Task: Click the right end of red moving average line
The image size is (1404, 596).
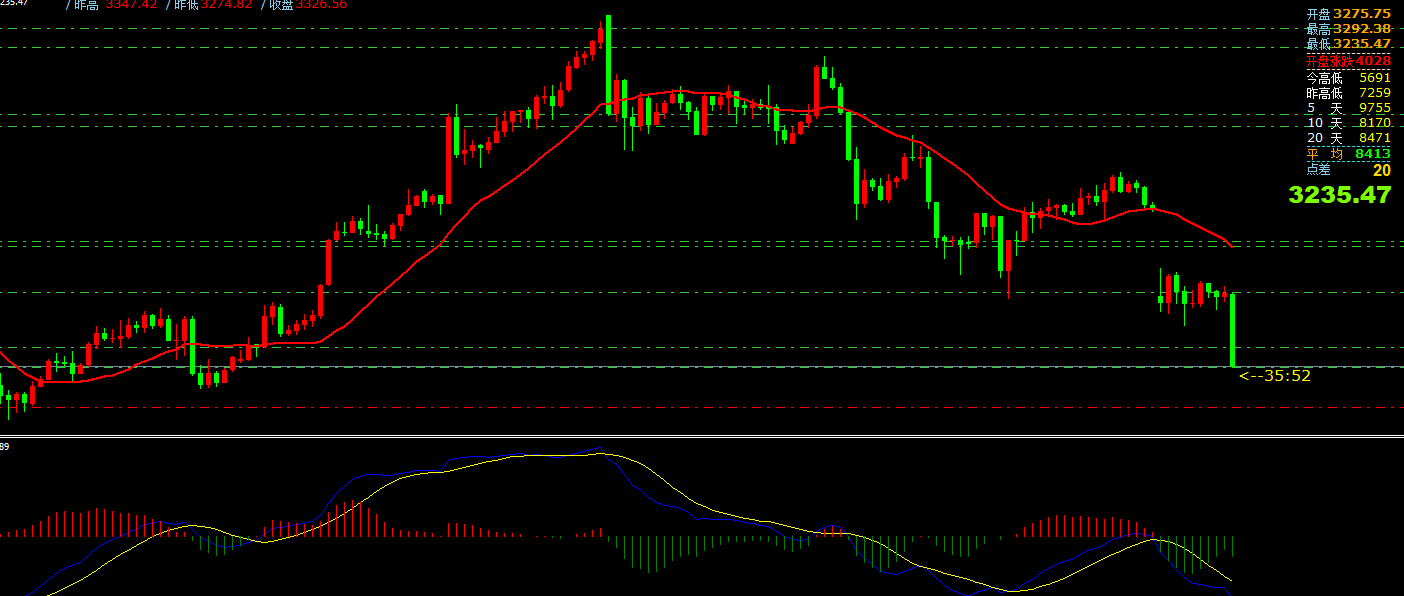Action: [1230, 246]
